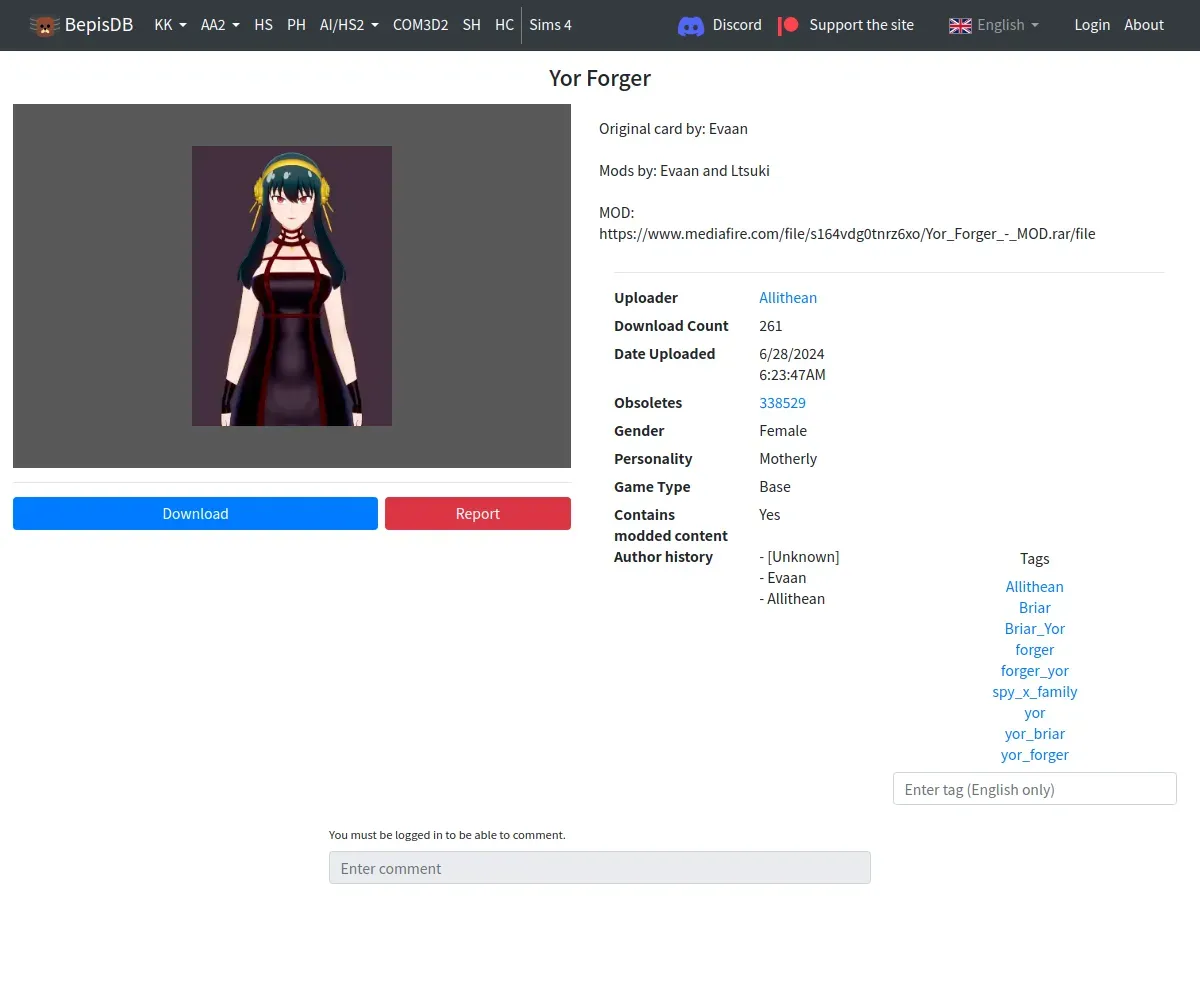Select the forger_yor tag
This screenshot has width=1200, height=1000.
click(x=1035, y=671)
